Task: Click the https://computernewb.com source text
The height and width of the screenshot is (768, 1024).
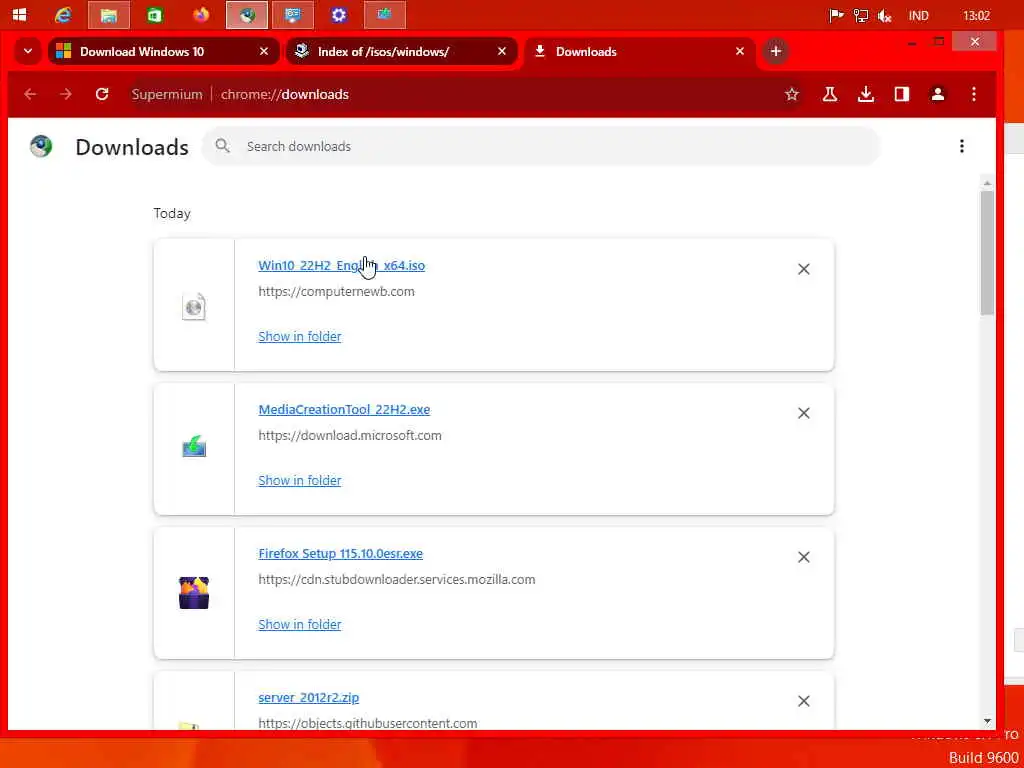Action: 336,292
